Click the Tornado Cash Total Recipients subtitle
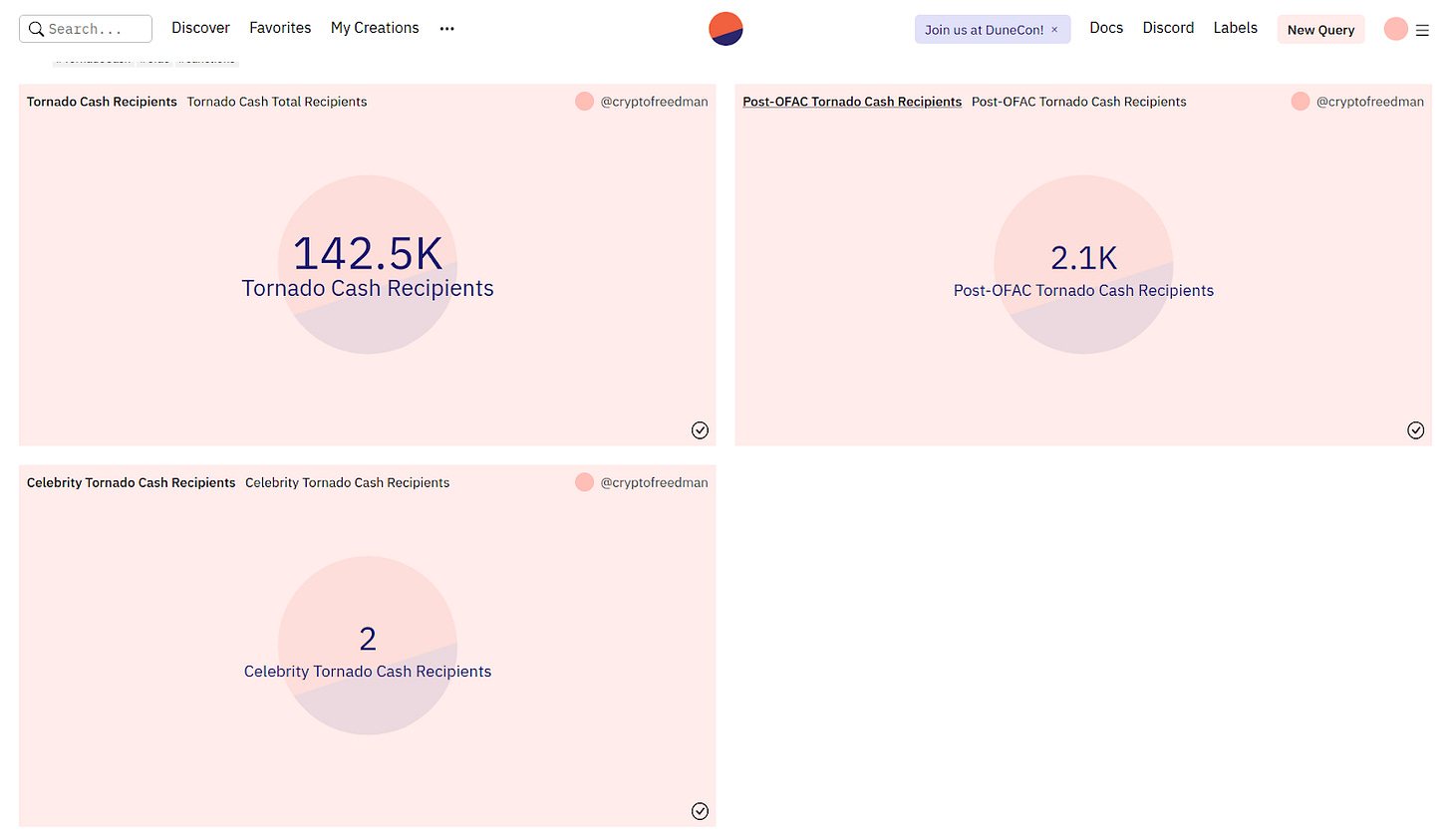Image resolution: width=1451 pixels, height=840 pixels. [x=277, y=102]
